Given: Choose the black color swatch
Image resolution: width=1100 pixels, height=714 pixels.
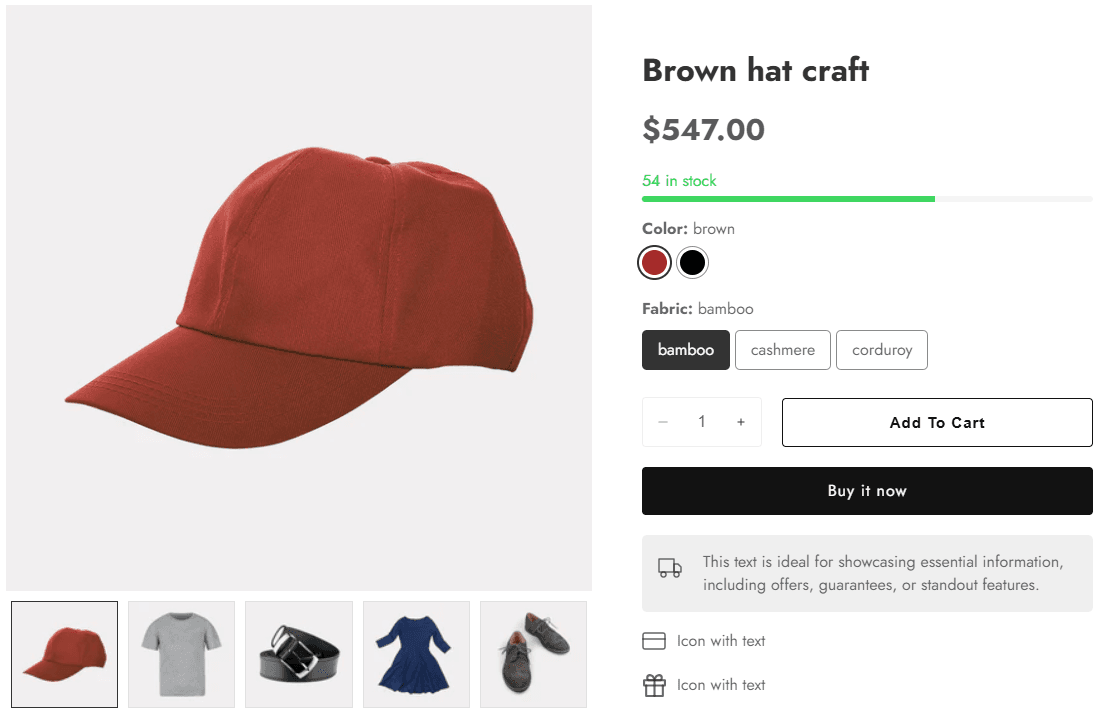Looking at the screenshot, I should (692, 263).
